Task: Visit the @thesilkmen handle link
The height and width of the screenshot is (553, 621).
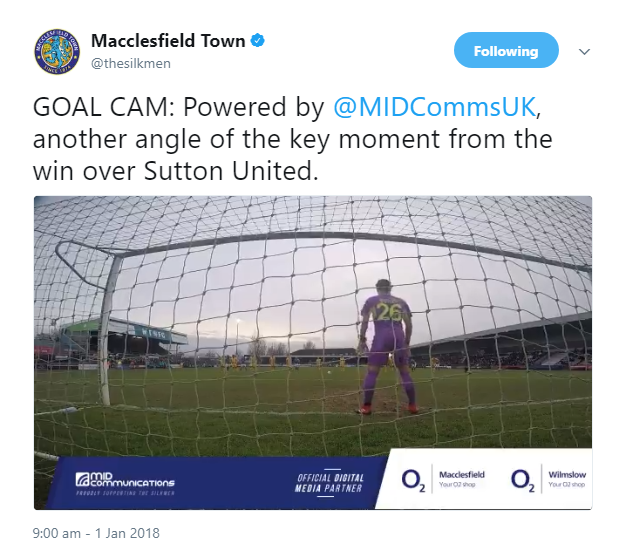Action: click(132, 63)
